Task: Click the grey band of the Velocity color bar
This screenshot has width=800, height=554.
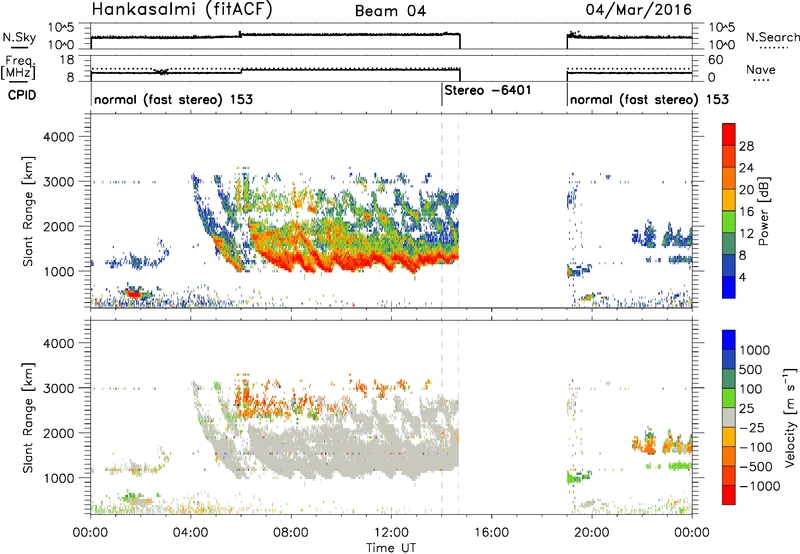Action: pos(729,417)
